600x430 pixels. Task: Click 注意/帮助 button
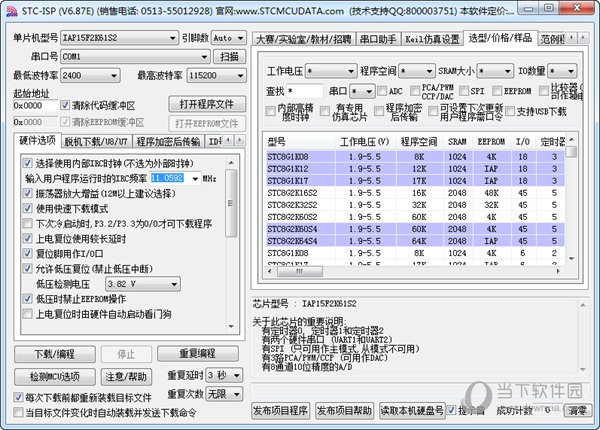(126, 376)
